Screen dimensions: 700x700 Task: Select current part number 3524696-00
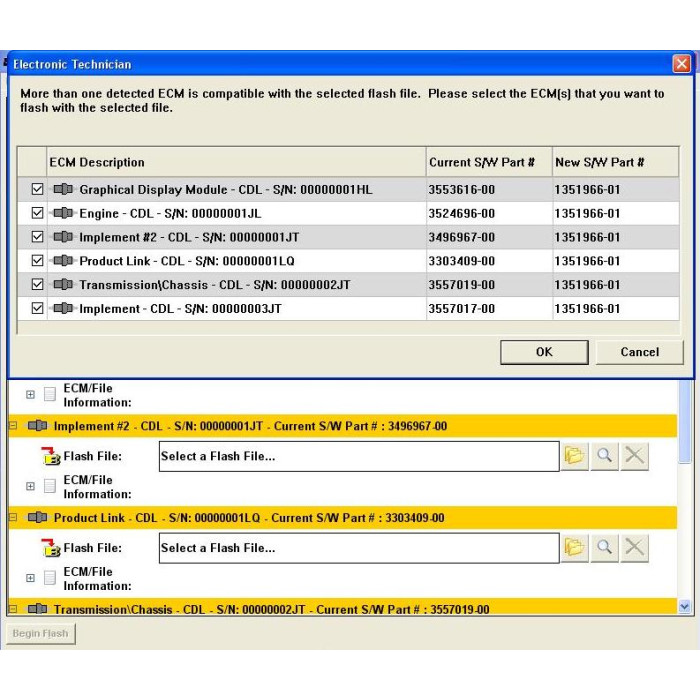(462, 213)
